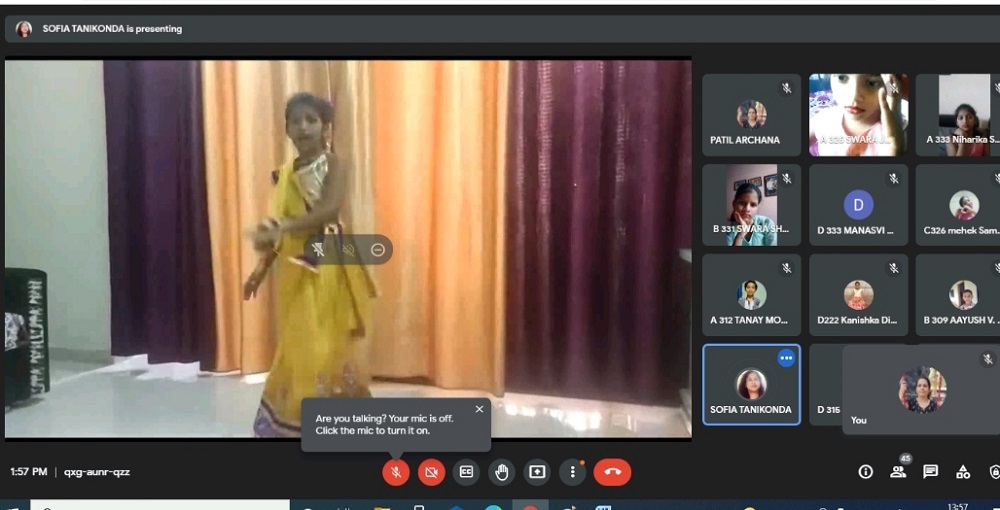Select the PATIL ARCHANA participant tile
Screen dimensions: 1000x510
(x=751, y=115)
